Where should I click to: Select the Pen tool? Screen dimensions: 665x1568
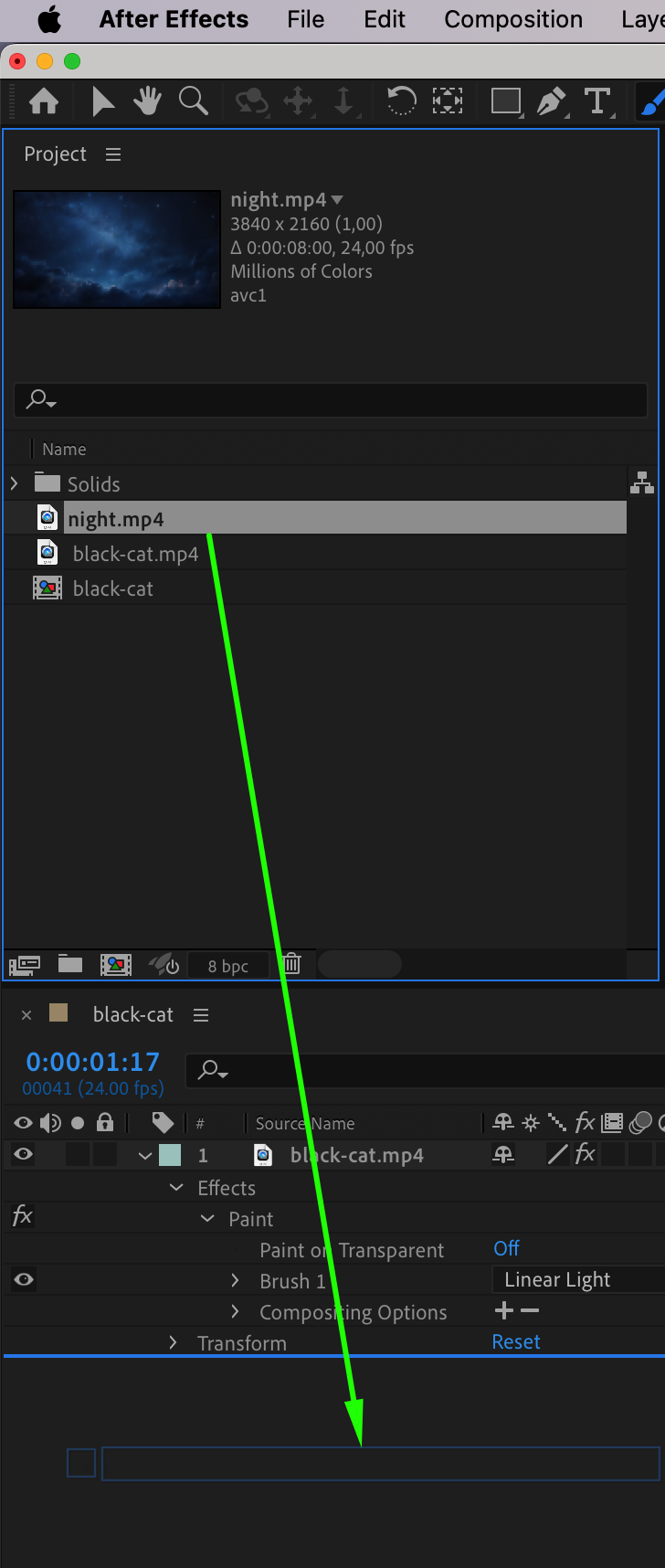tap(551, 101)
